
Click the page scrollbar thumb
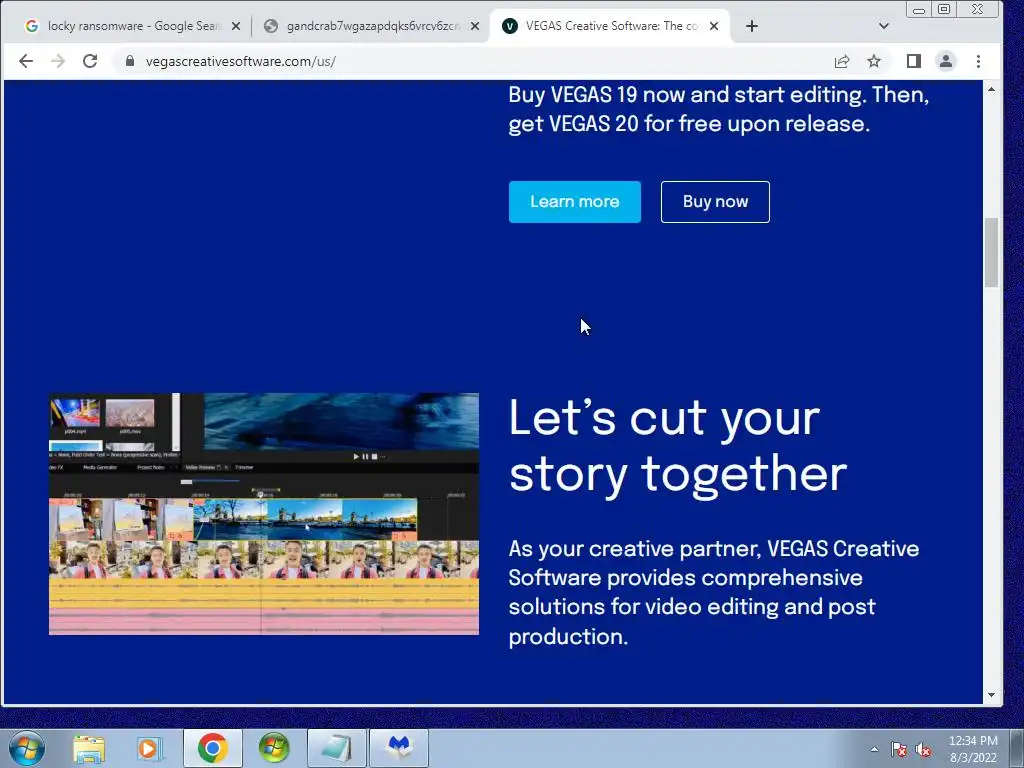[991, 253]
